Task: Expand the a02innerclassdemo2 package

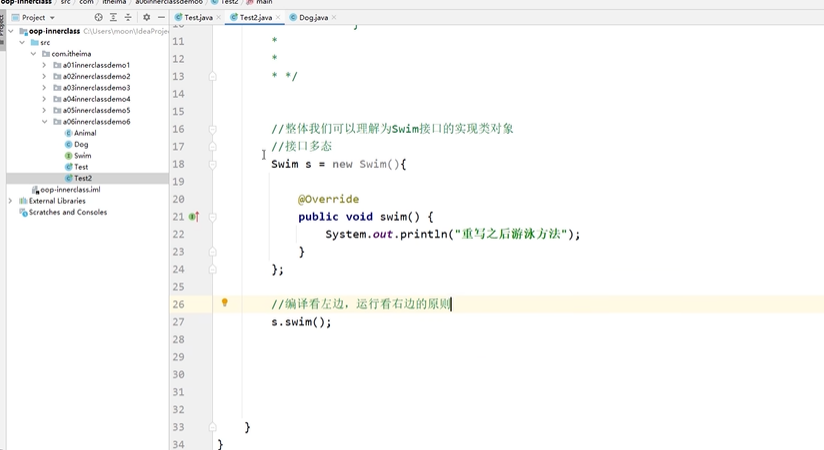Action: pos(44,76)
